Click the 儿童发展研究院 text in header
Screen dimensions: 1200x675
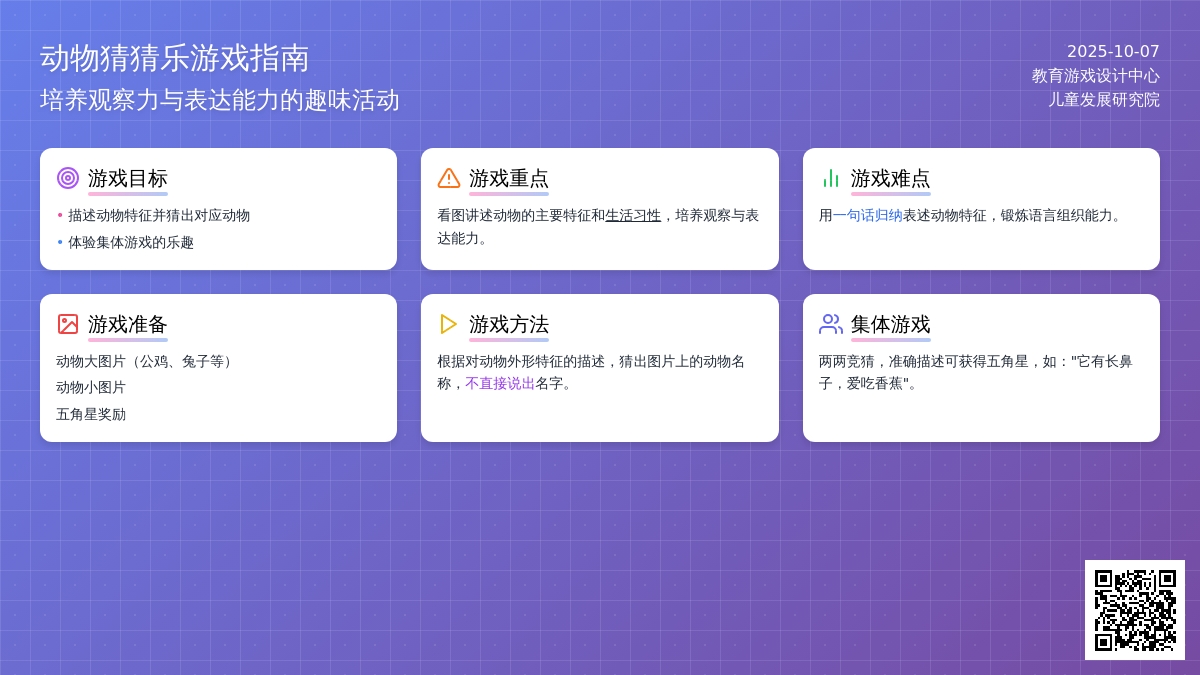[1103, 100]
